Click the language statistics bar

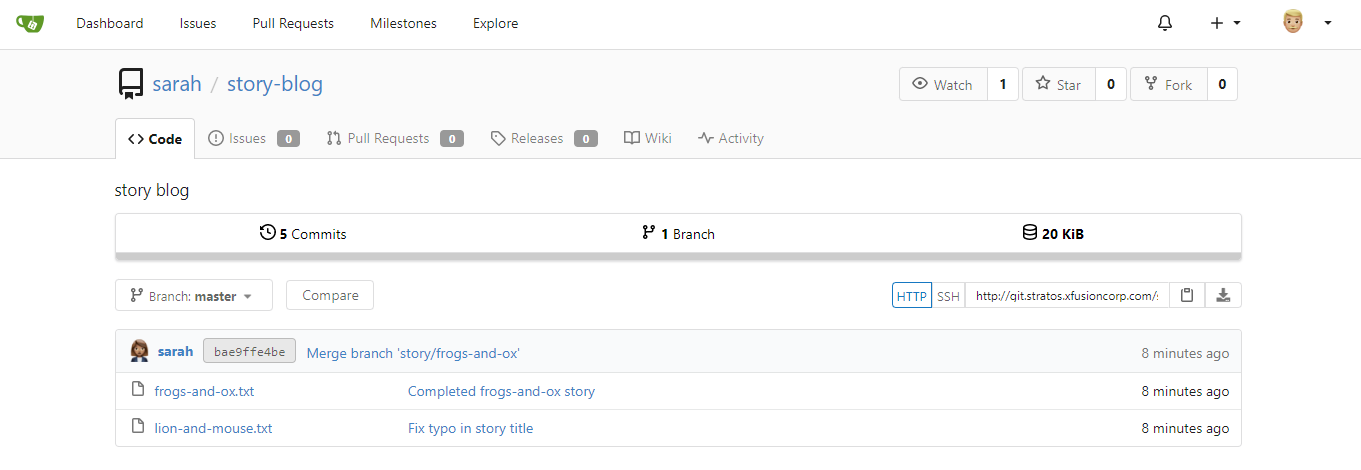(x=678, y=257)
